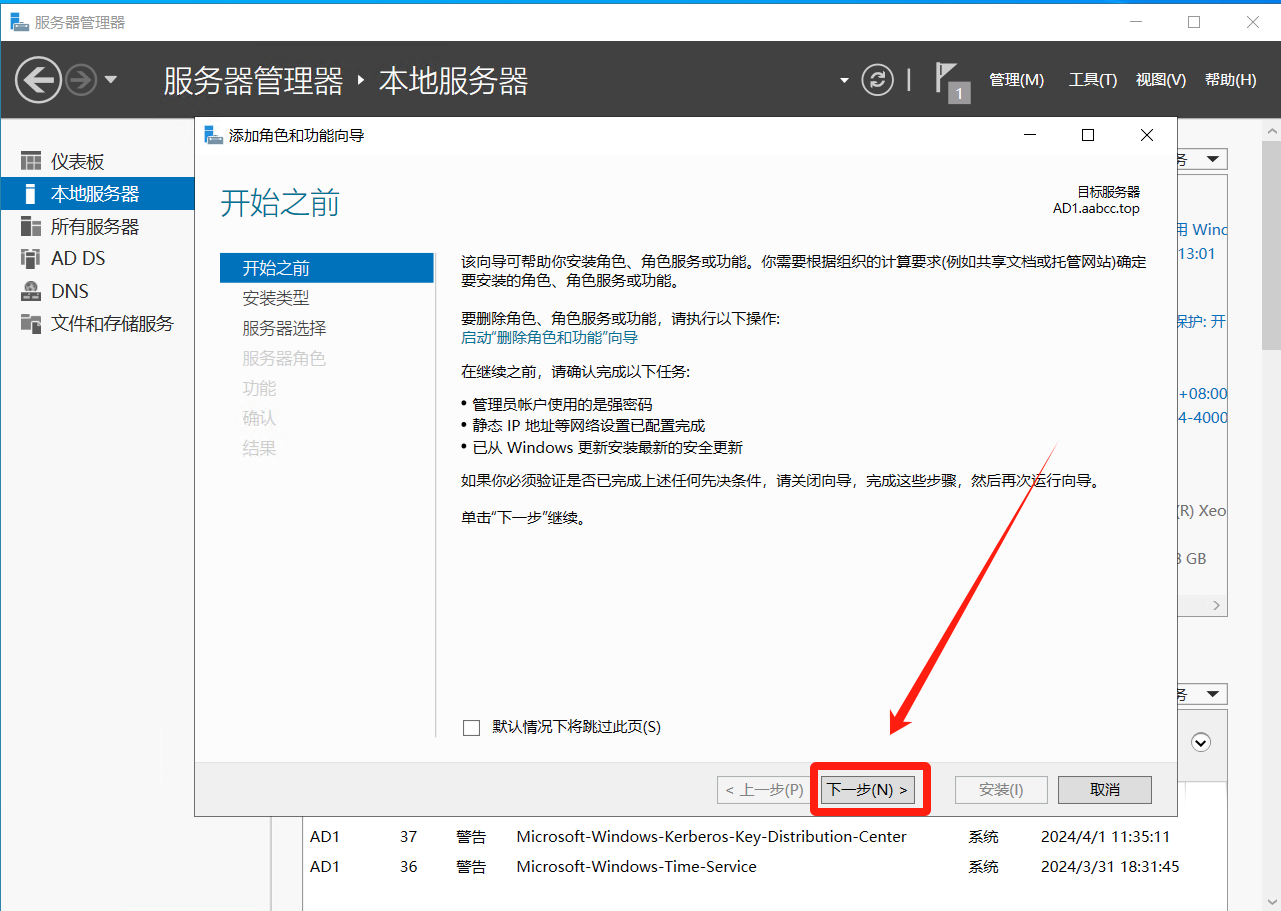
Task: Select the Dashboard (仪表板) sidebar icon
Action: coord(32,162)
